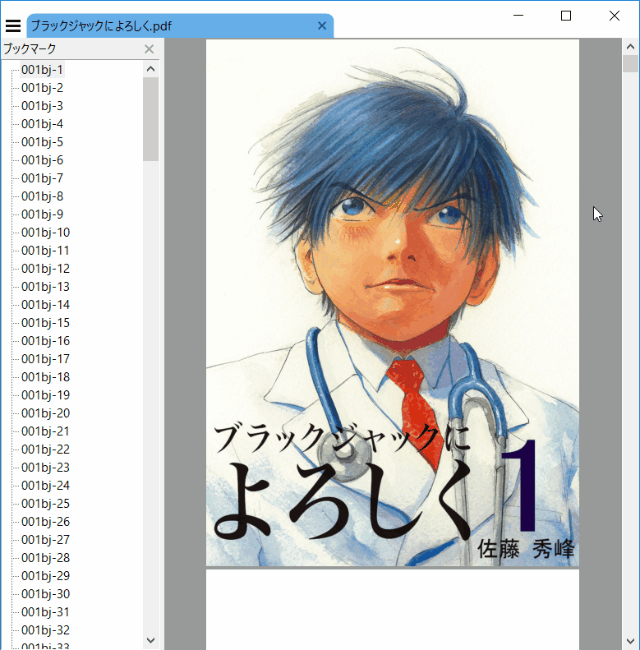Open bookmark 001bj-26
640x650 pixels.
(x=45, y=521)
